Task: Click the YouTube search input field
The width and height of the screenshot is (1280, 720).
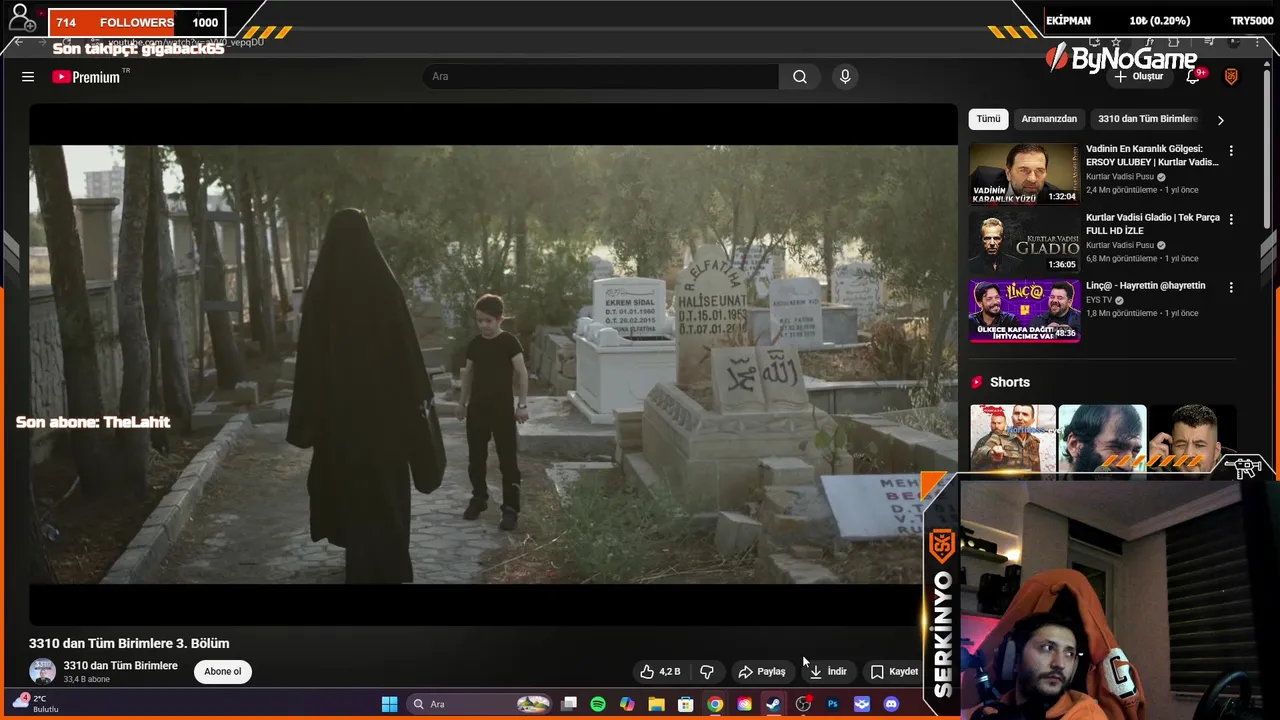Action: tap(600, 77)
